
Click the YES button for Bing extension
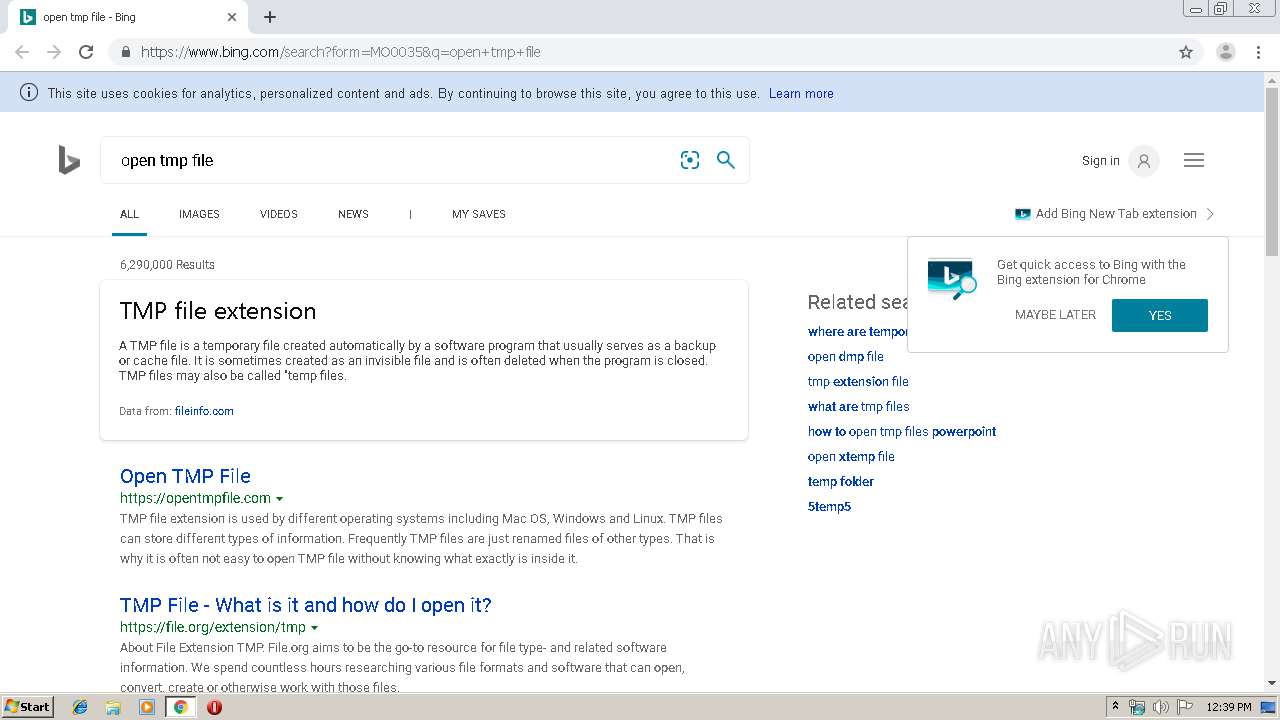point(1160,315)
